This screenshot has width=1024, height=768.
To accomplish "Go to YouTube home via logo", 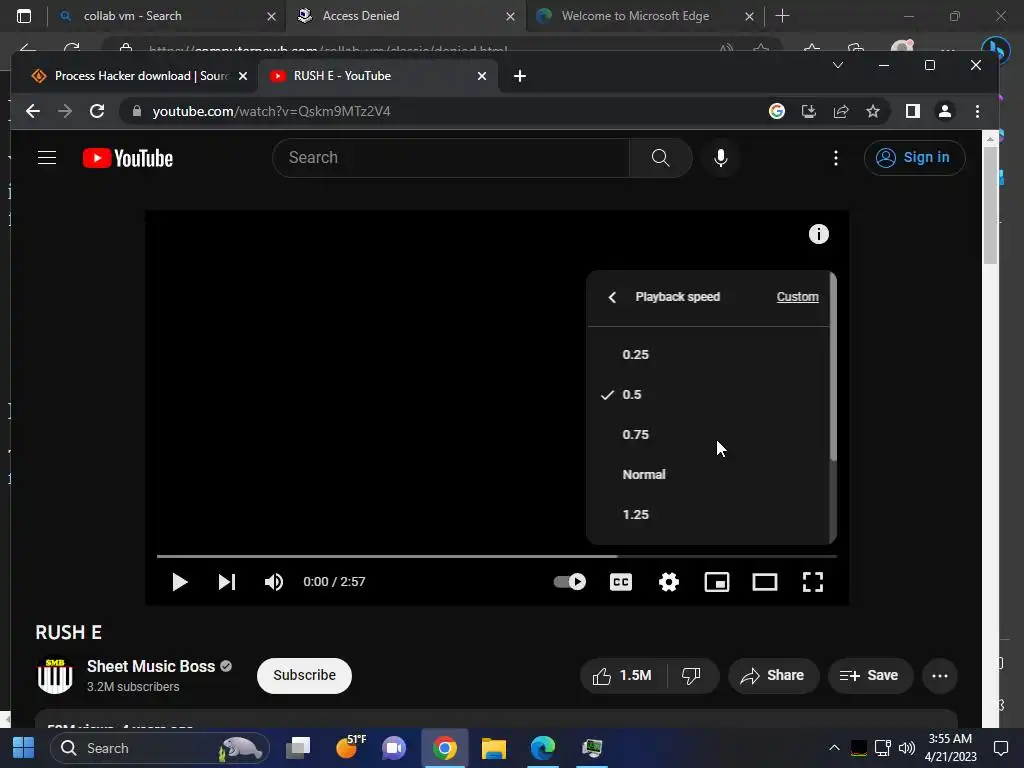I will (128, 158).
